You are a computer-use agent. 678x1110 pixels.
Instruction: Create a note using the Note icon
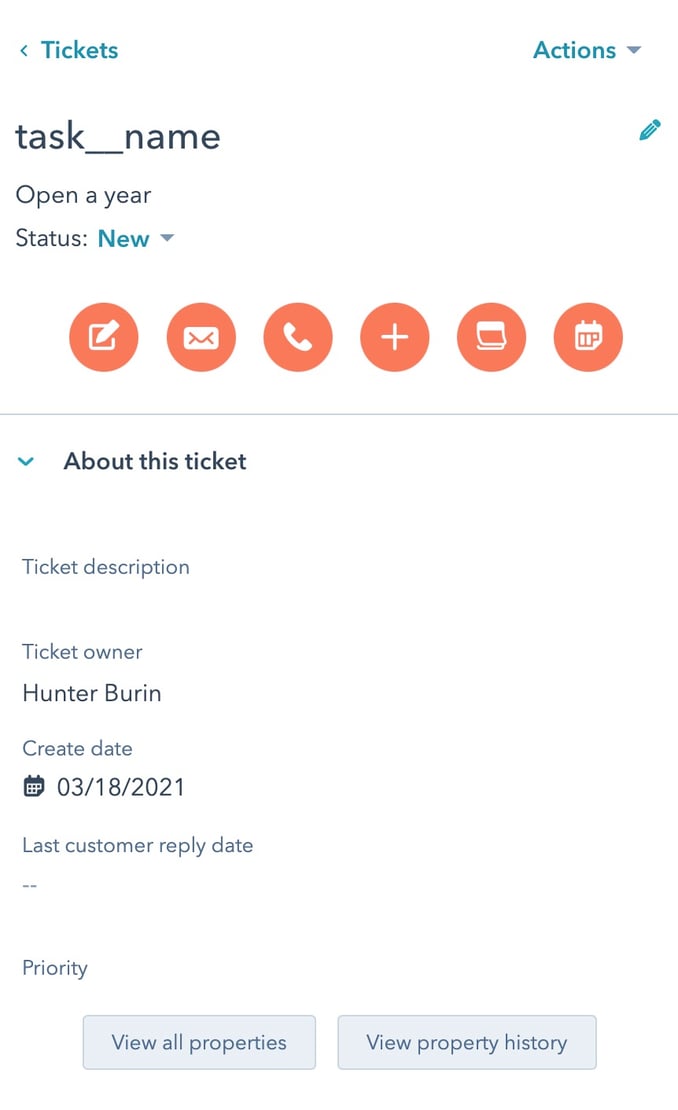click(104, 337)
